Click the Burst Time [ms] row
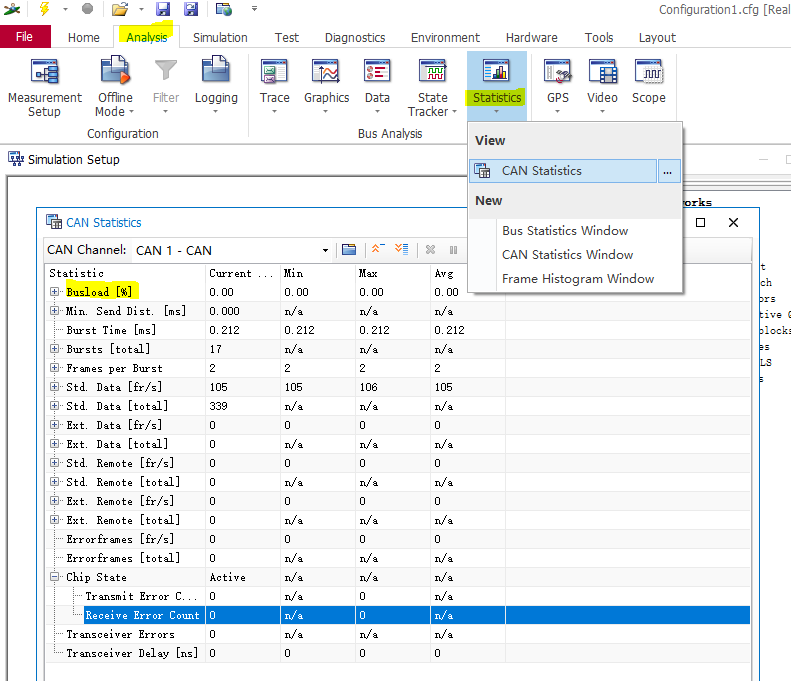791x685 pixels. click(x=397, y=330)
